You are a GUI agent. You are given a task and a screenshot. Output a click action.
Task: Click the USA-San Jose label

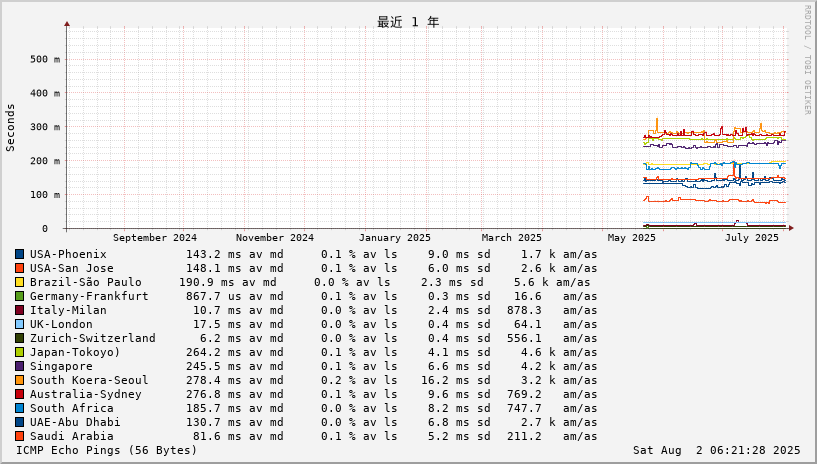71,268
